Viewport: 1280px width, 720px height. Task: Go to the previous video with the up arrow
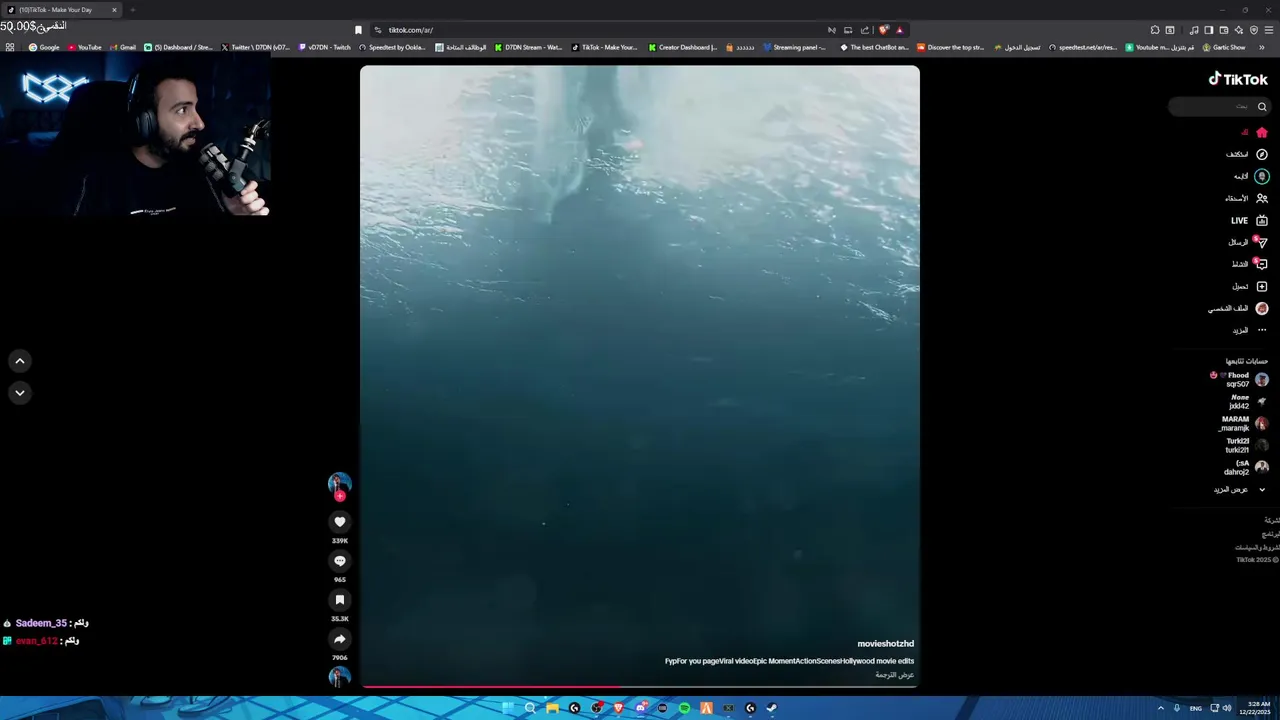(19, 361)
